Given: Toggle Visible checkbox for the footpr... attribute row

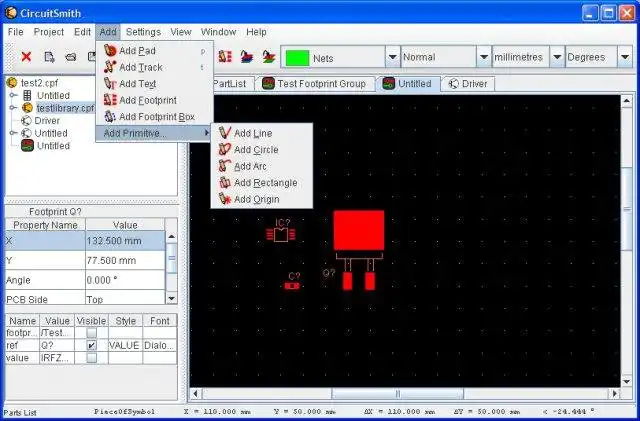Looking at the screenshot, I should coord(92,333).
